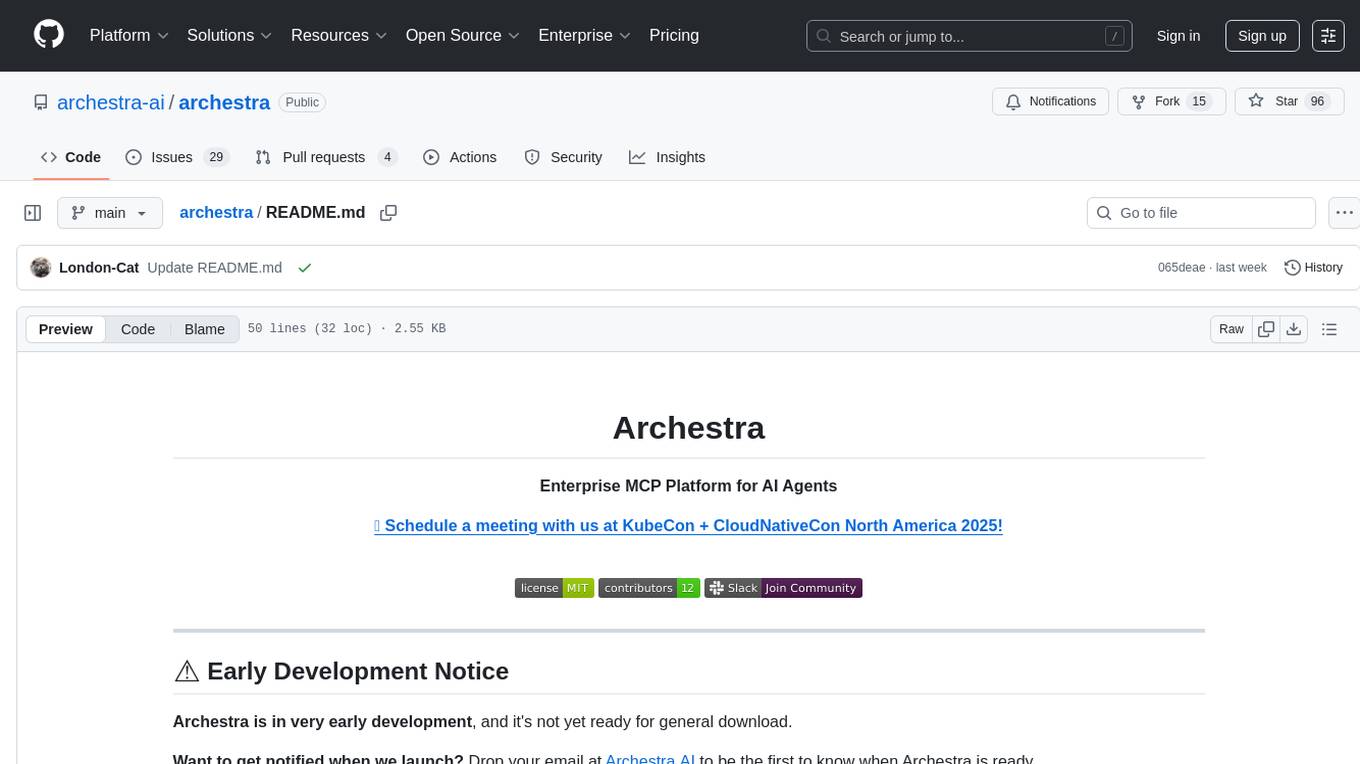Click the Notifications bell button
This screenshot has height=764, width=1360.
pos(1051,102)
